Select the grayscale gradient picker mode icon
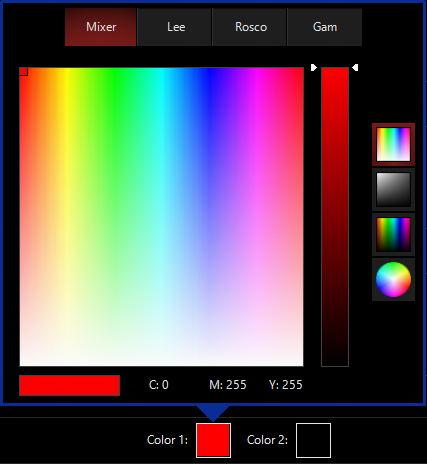Image resolution: width=427 pixels, height=464 pixels. (393, 190)
